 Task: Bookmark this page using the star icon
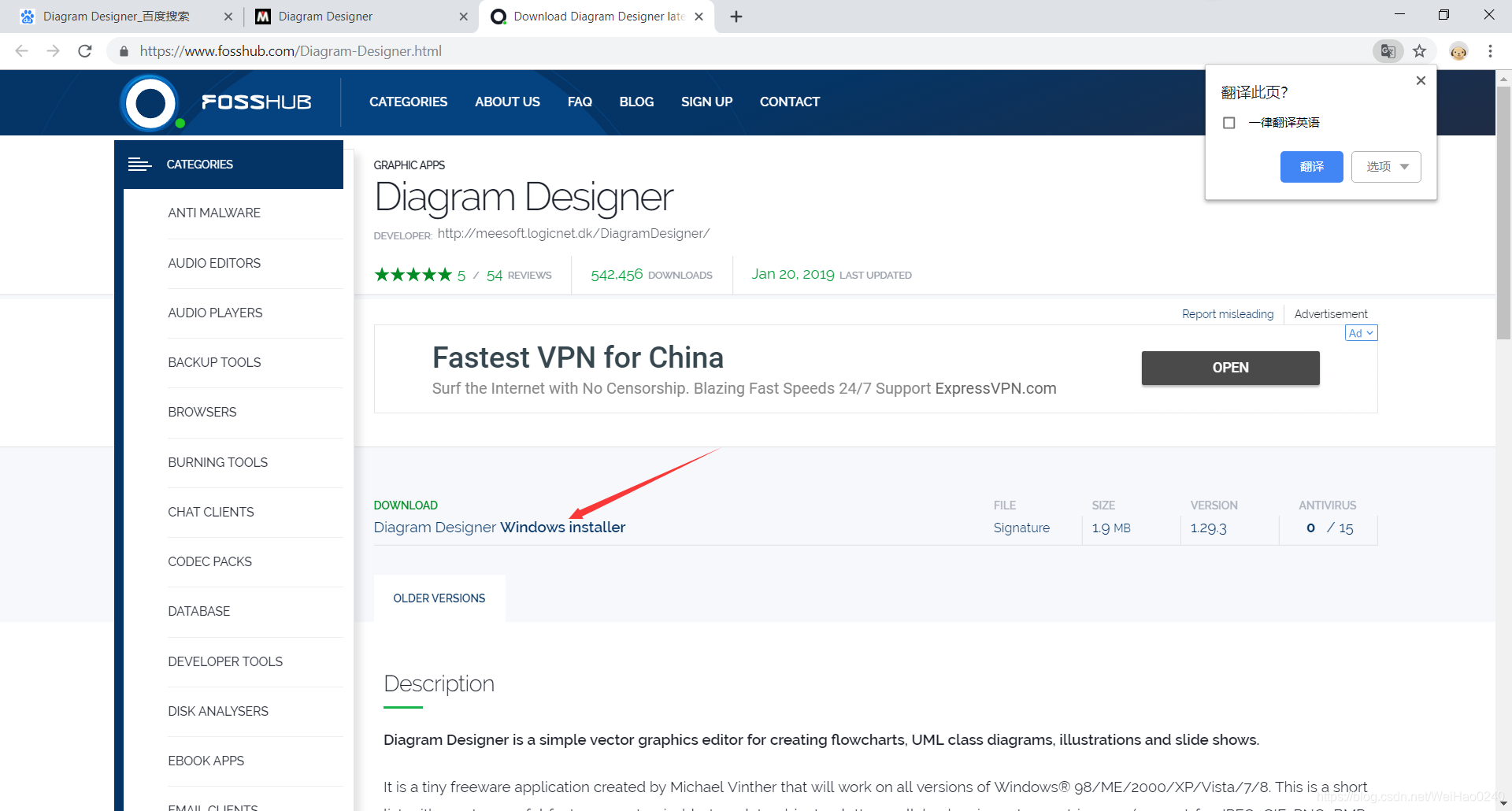click(1420, 50)
